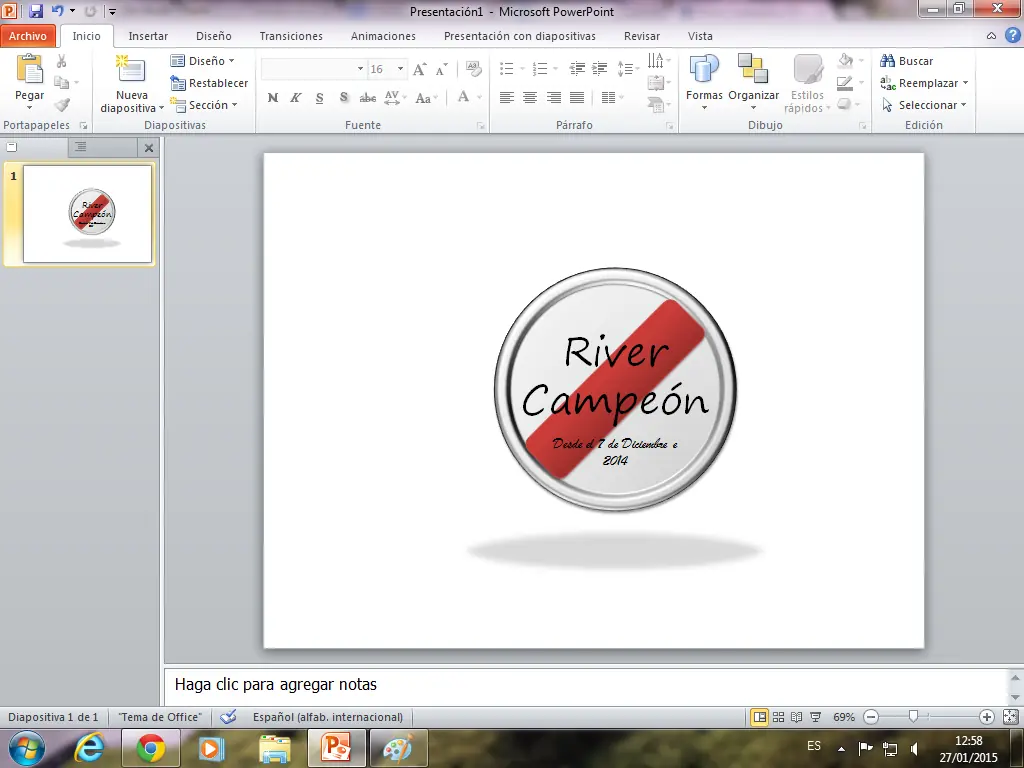Fit slide to window icon
Image resolution: width=1024 pixels, height=768 pixels.
(x=1010, y=716)
